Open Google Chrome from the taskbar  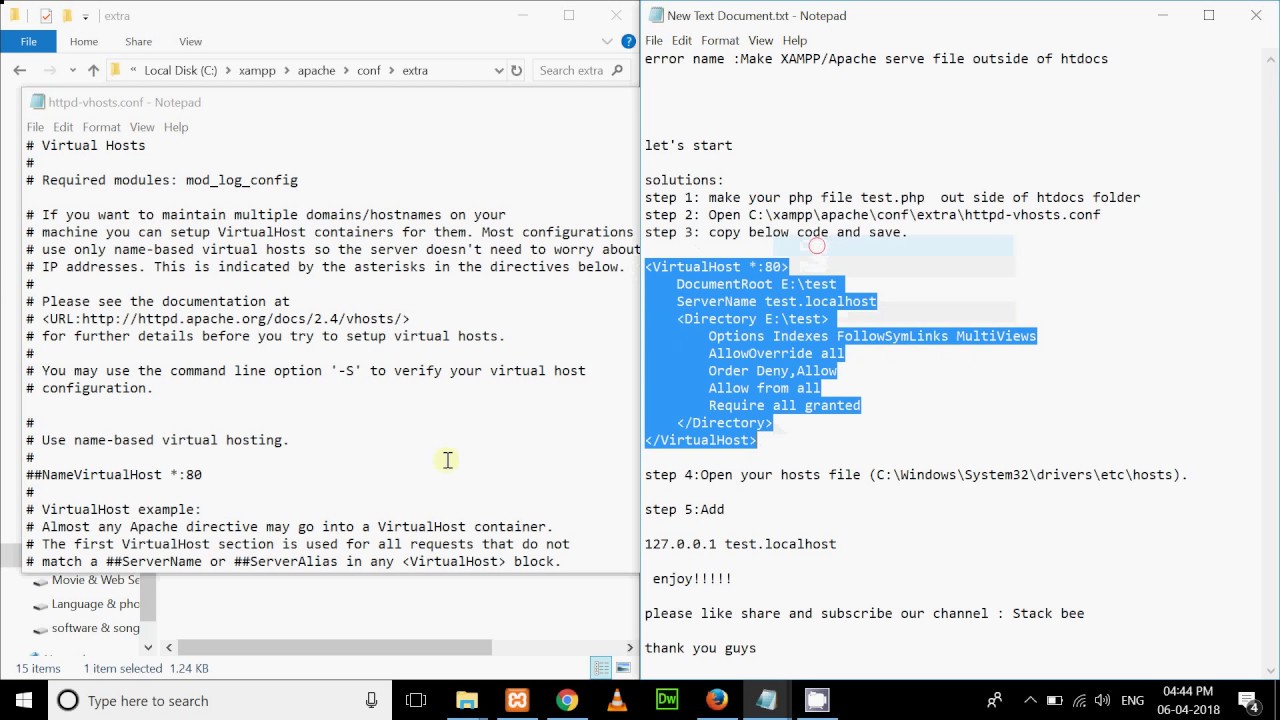click(x=567, y=700)
